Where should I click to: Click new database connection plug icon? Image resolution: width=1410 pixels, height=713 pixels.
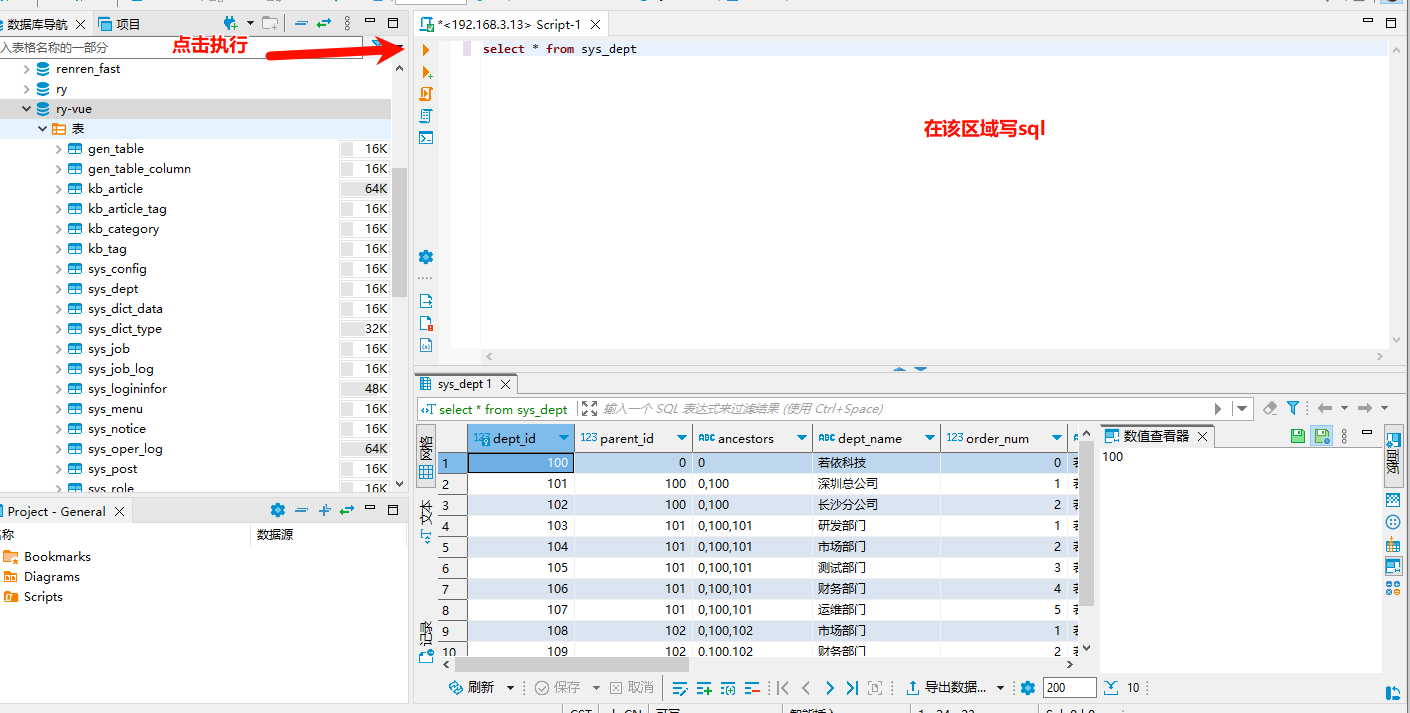pos(230,23)
